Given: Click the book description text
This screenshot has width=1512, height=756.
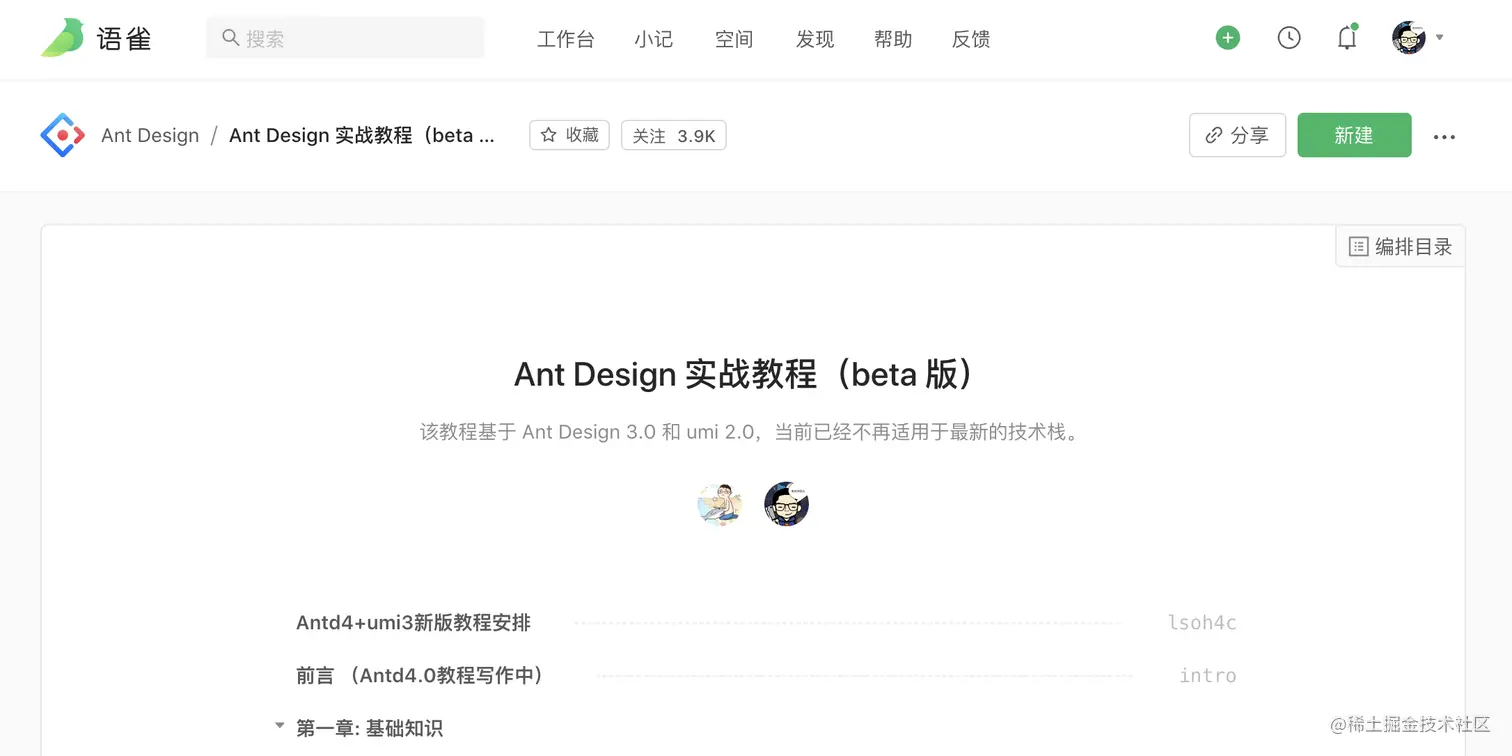Looking at the screenshot, I should pos(752,433).
